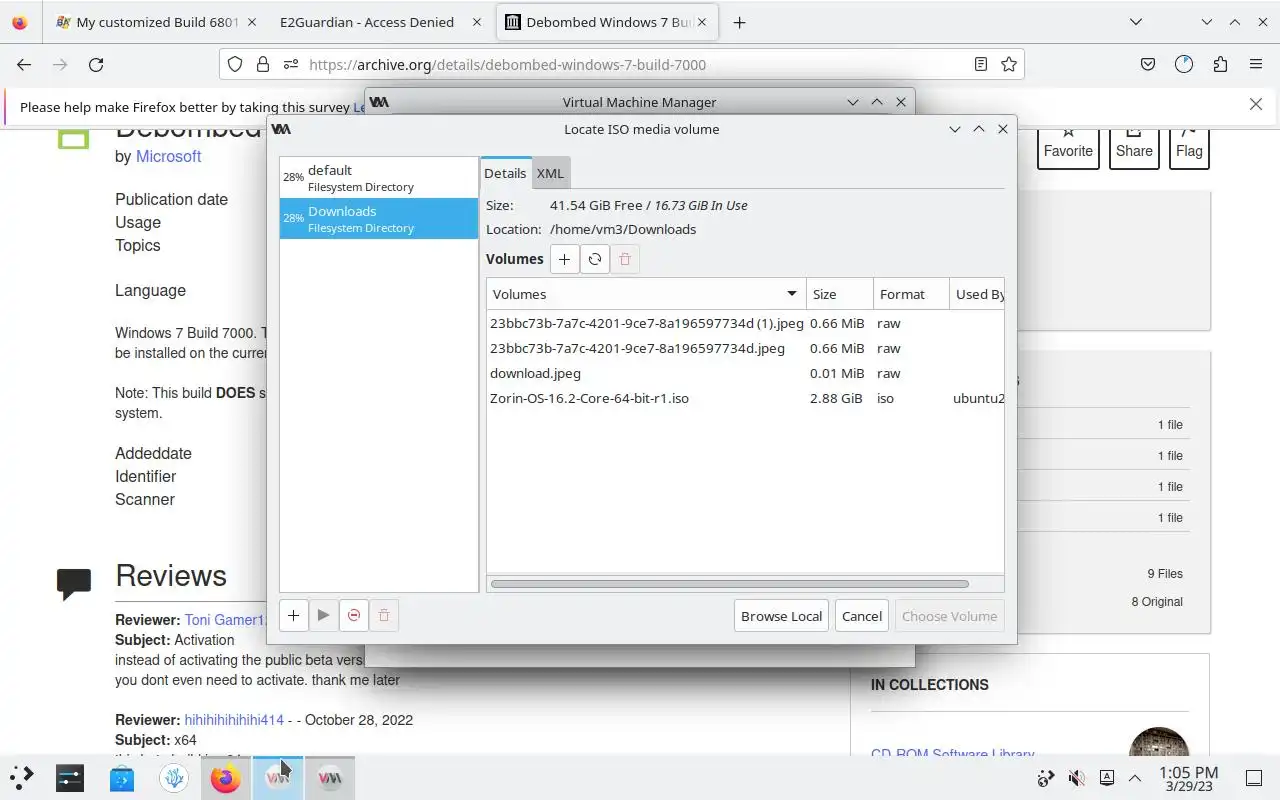Screen dimensions: 1280x800
Task: Open the site information padlock icon
Action: (263, 64)
